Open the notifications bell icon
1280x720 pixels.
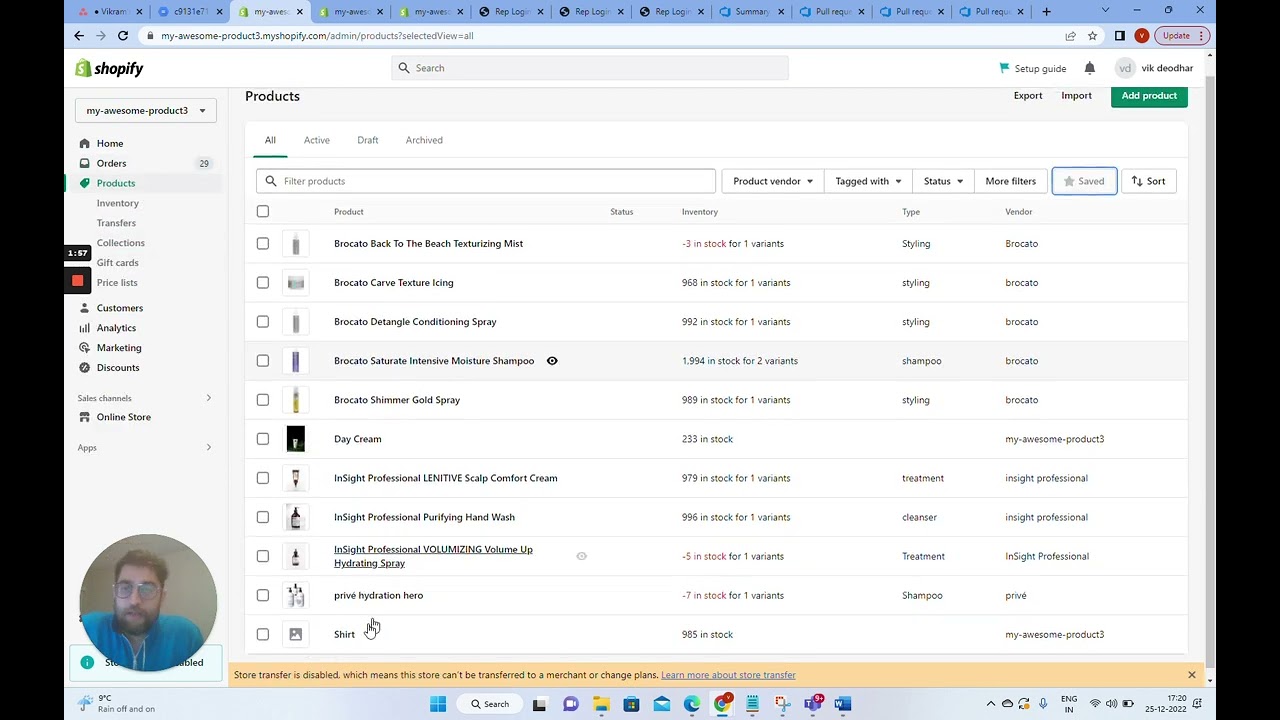click(x=1089, y=68)
